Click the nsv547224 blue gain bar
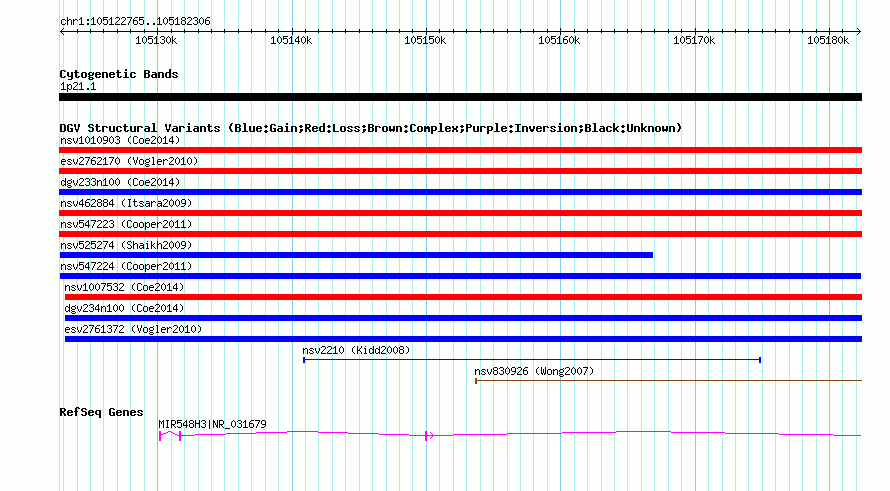 pos(460,276)
